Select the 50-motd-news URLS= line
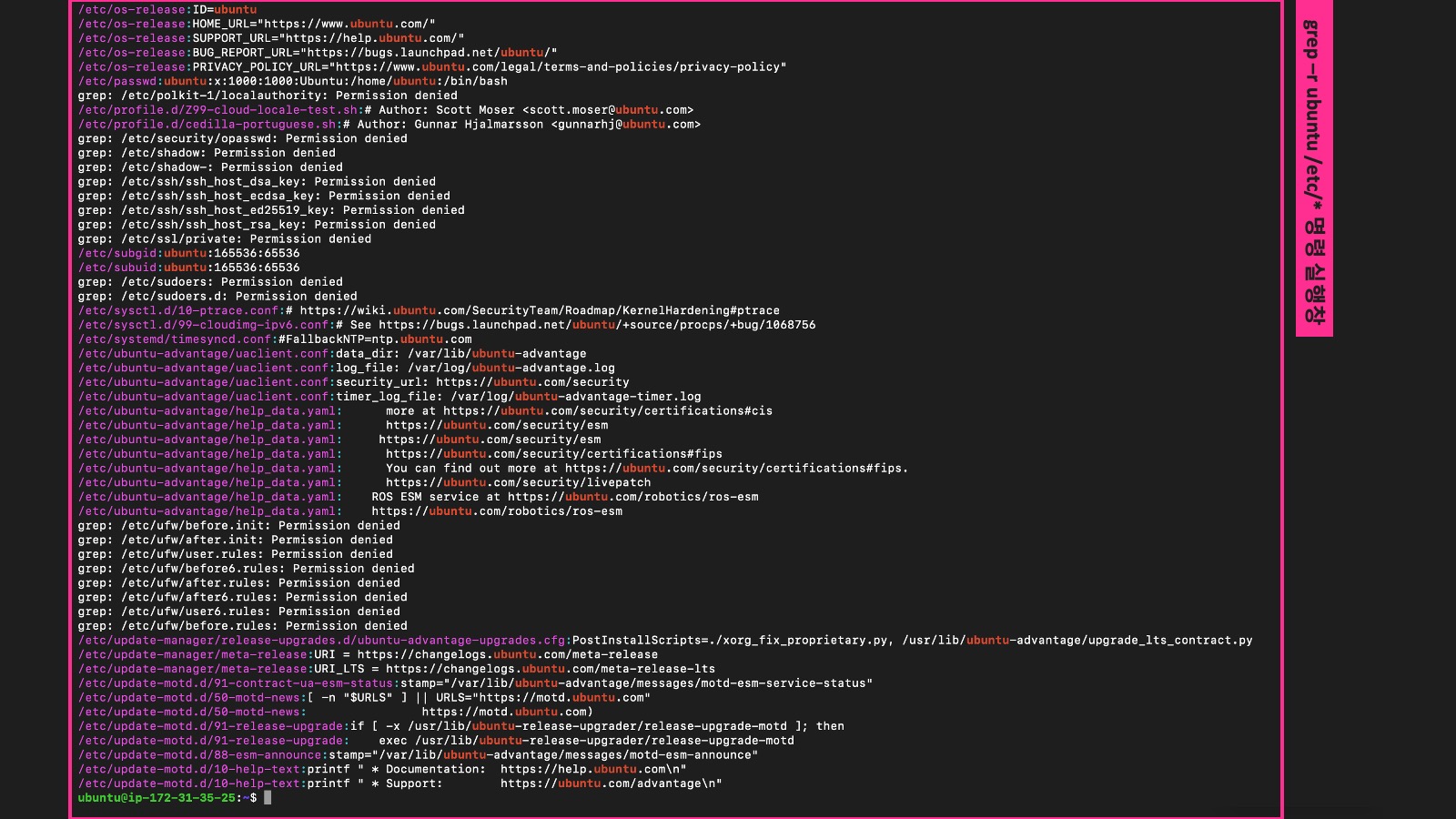The height and width of the screenshot is (819, 1456). pos(365,698)
